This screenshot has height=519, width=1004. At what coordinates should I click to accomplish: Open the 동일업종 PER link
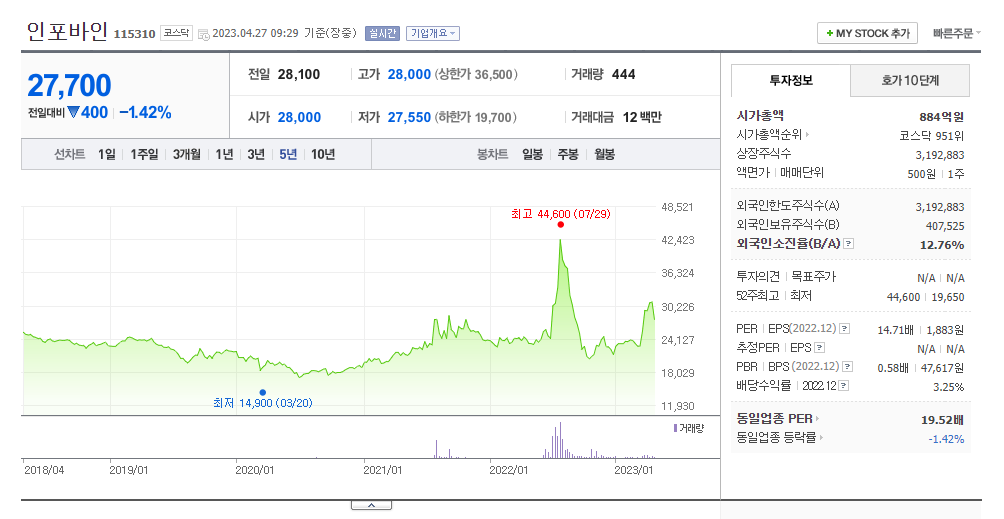click(x=777, y=419)
